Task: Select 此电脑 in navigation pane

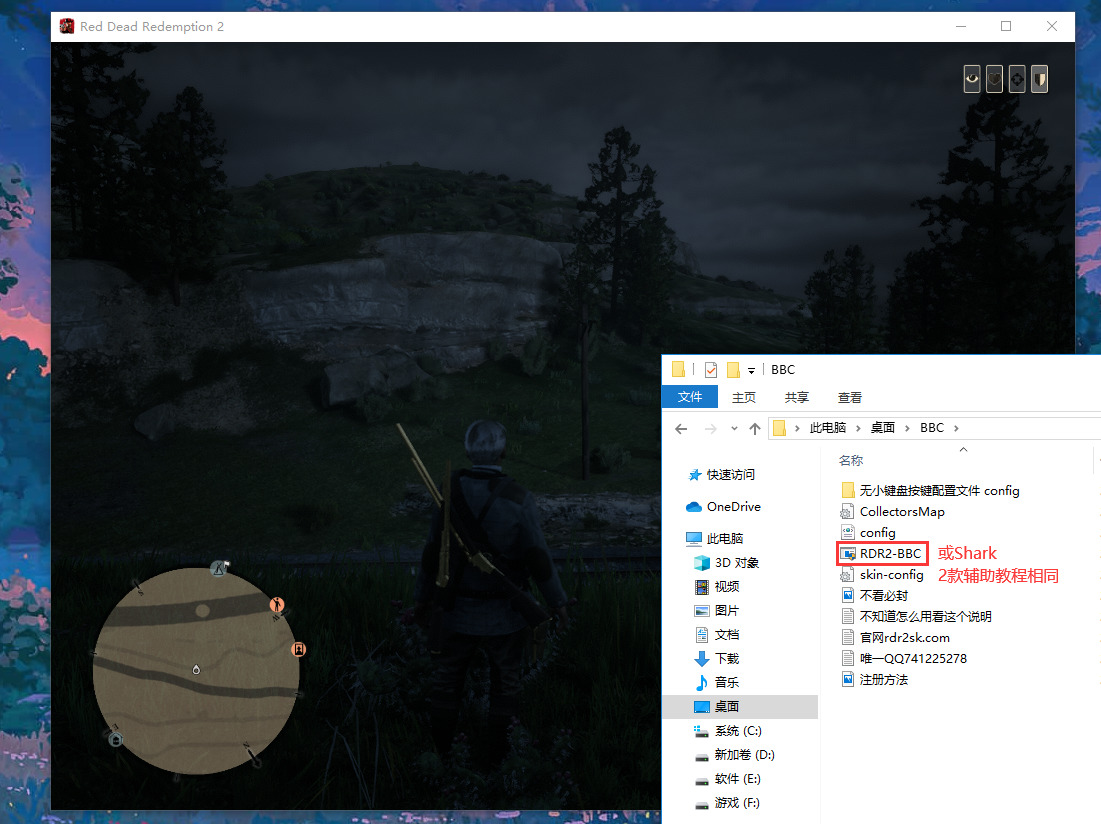Action: point(725,538)
